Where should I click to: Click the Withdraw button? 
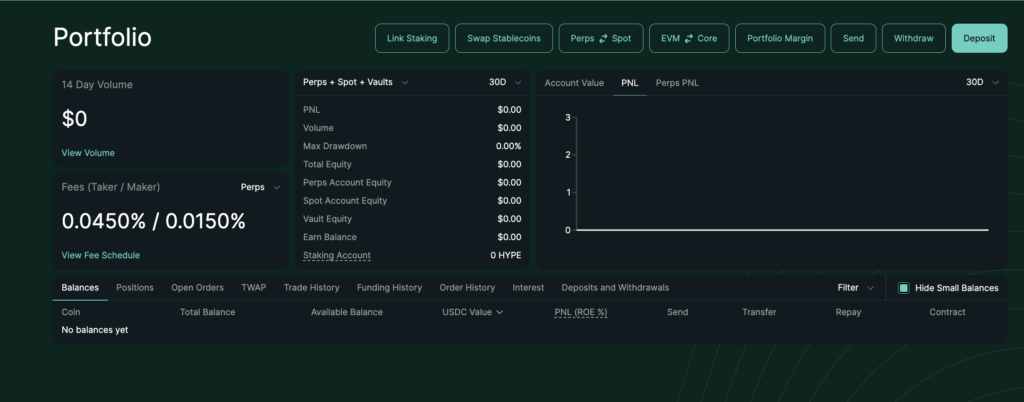click(913, 38)
